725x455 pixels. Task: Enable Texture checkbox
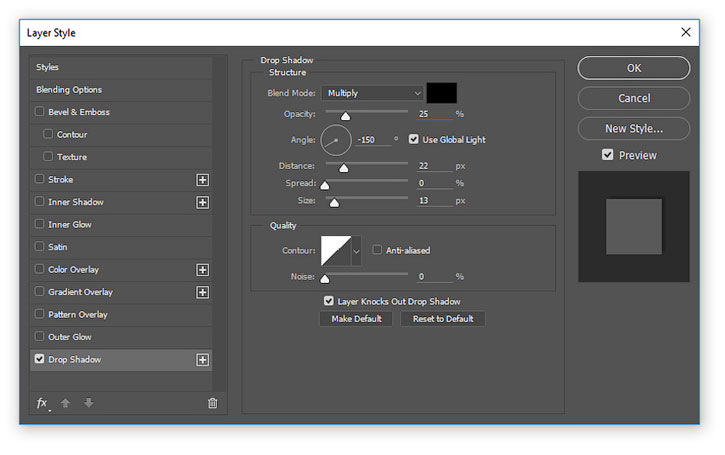tap(48, 156)
